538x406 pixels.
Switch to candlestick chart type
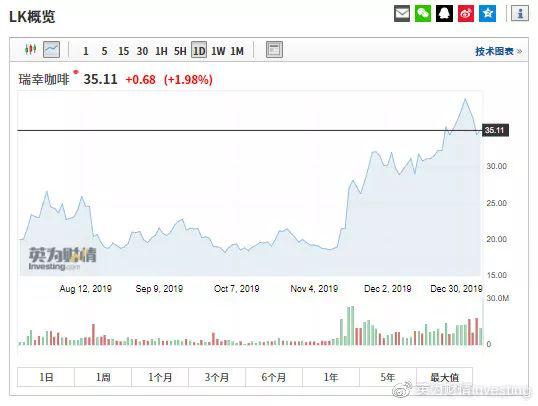(x=31, y=50)
